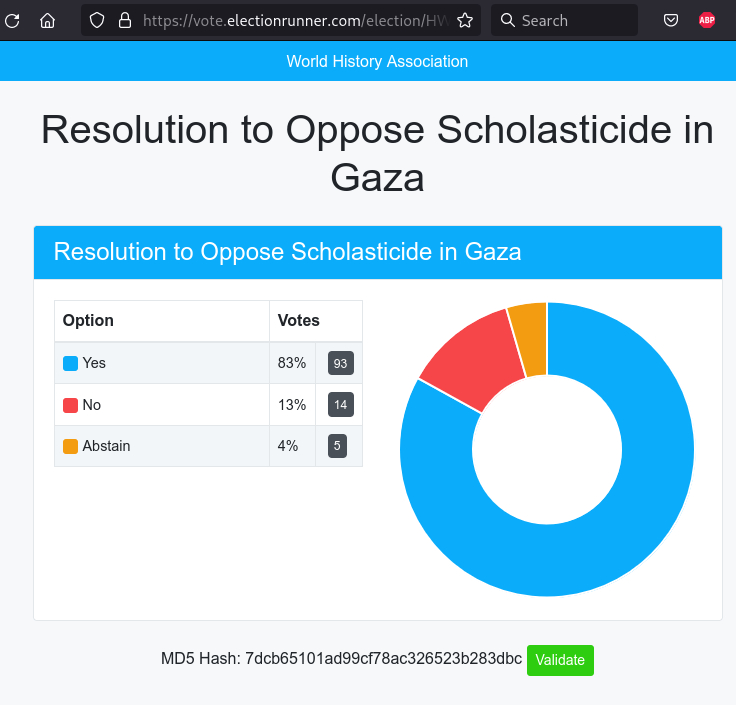Click the Option column header
This screenshot has height=705, width=736.
pos(88,321)
